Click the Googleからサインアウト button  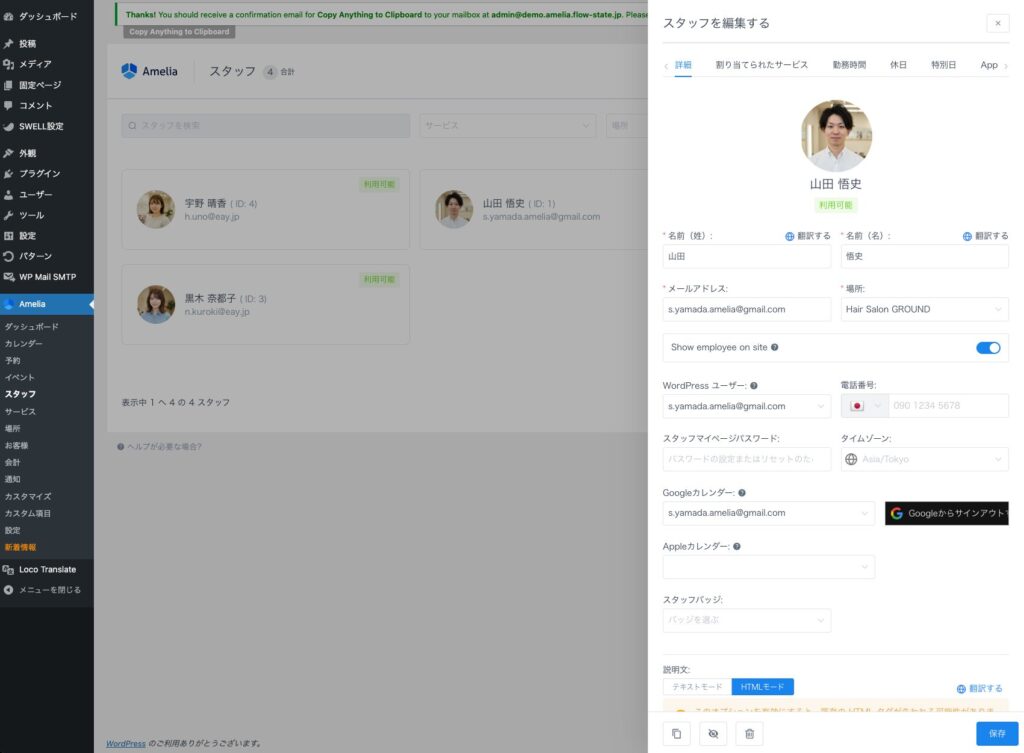(x=946, y=513)
